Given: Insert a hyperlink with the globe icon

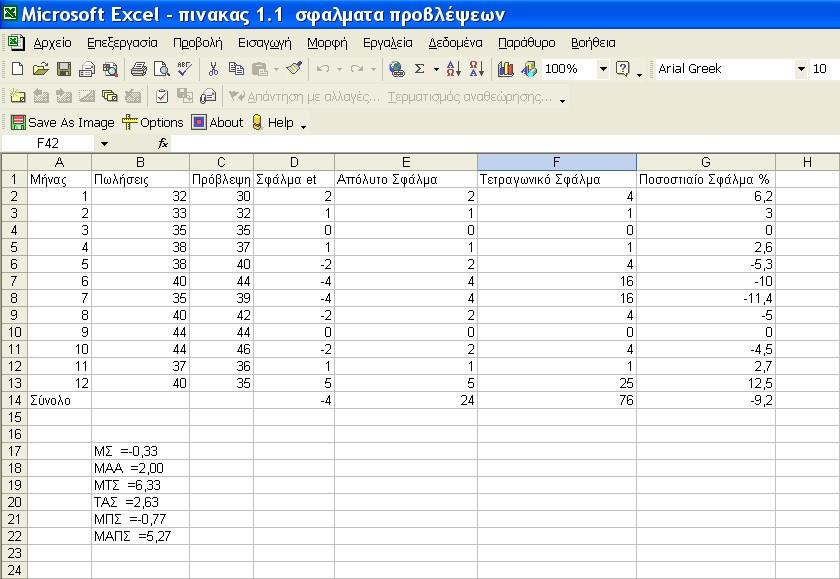Looking at the screenshot, I should tap(396, 69).
